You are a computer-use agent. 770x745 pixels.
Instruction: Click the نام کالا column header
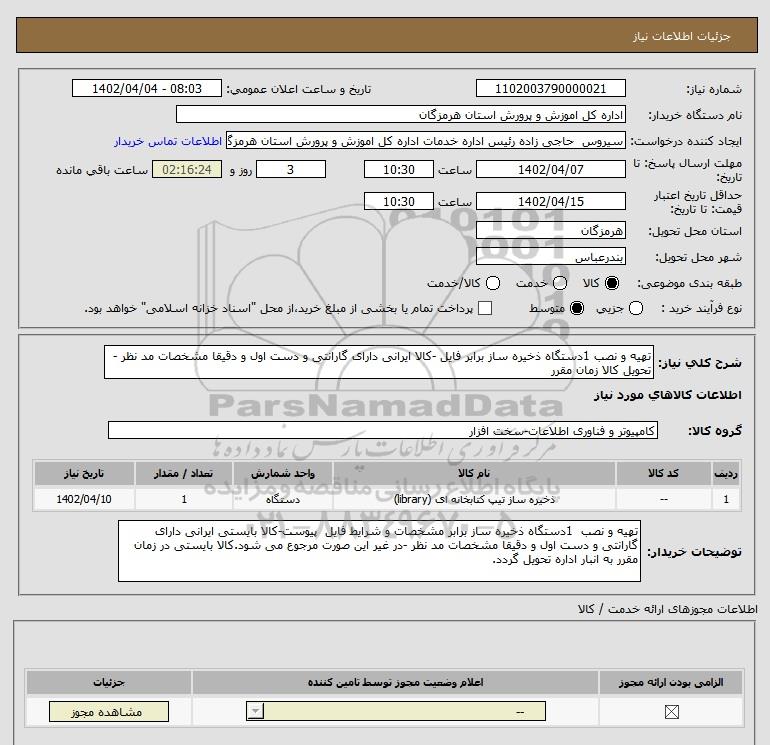(x=474, y=473)
